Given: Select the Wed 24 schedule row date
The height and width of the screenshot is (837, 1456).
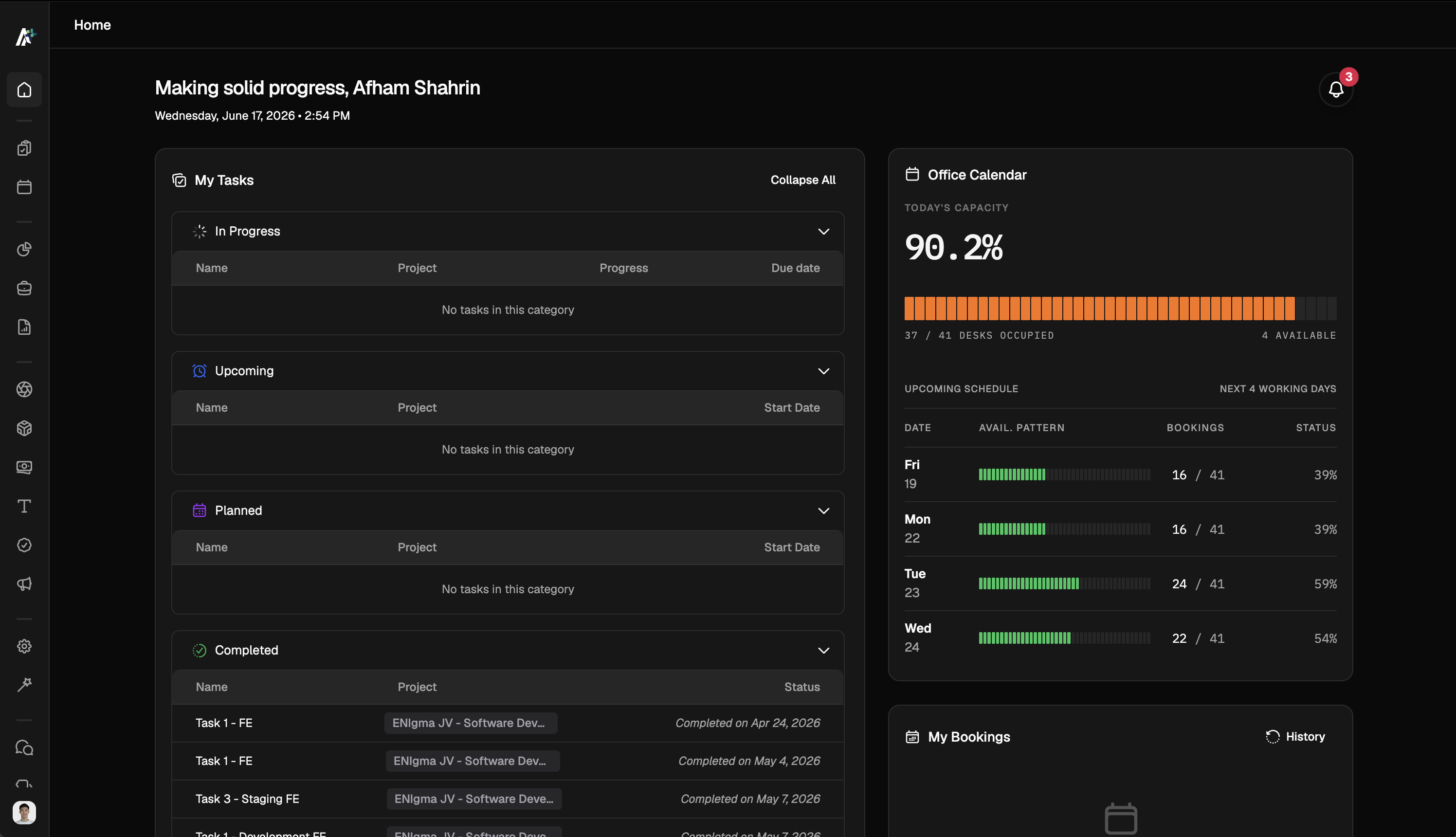Looking at the screenshot, I should coord(918,637).
